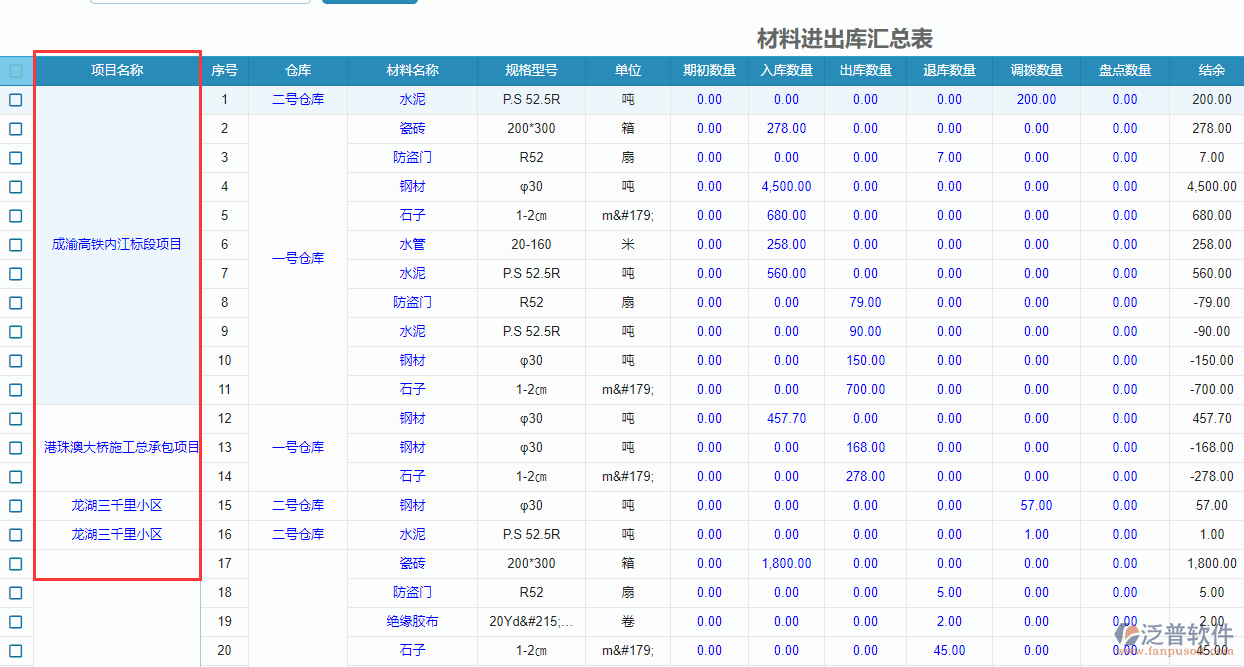
Task: Open the 1,800.00 quantity link in row 17
Action: tap(786, 563)
